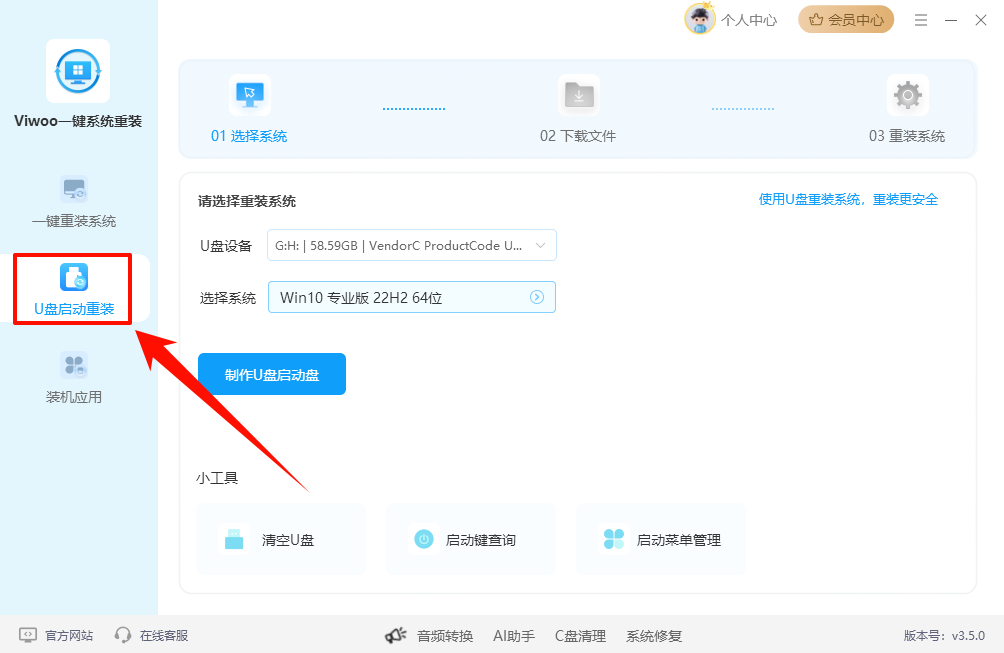The height and width of the screenshot is (653, 1004).
Task: Open 在线客服 online support
Action: point(164,636)
